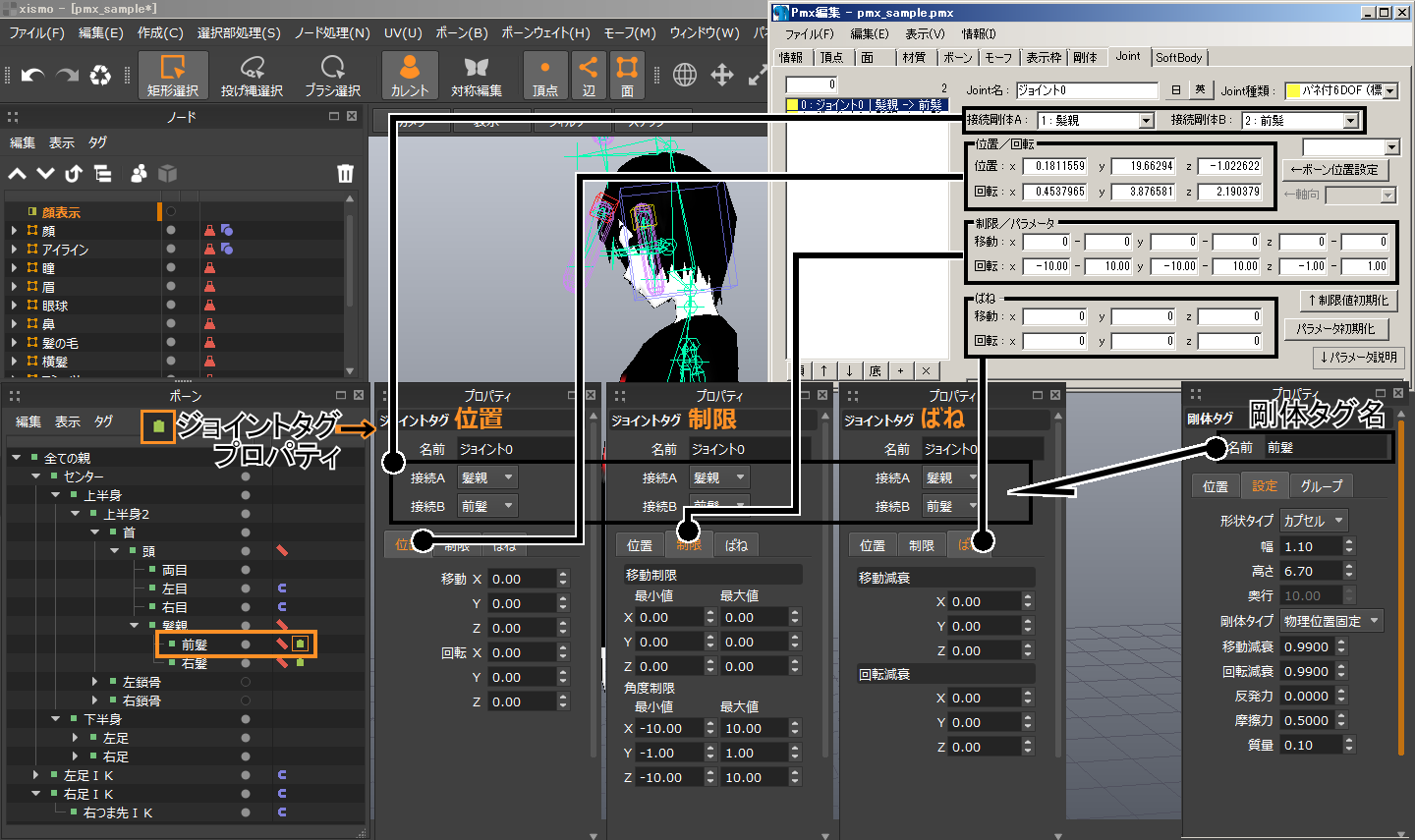Toggle visibility dot for 眉 node
This screenshot has height=840, width=1415.
pos(171,287)
